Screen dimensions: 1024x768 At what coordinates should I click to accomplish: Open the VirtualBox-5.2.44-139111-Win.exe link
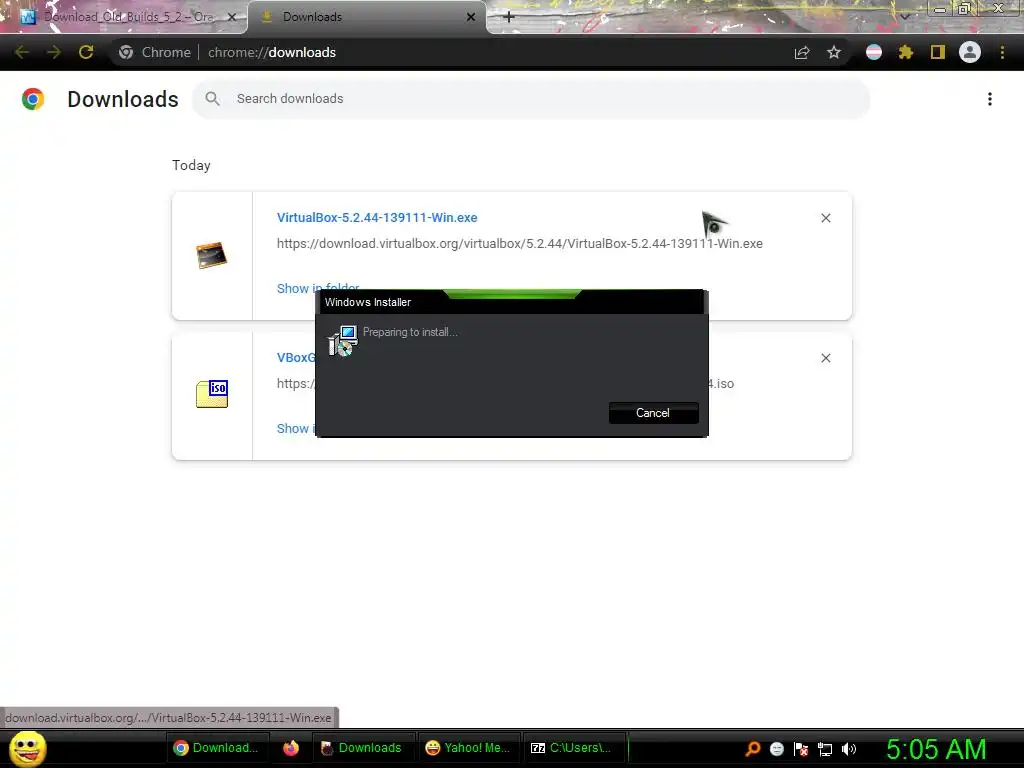(x=377, y=217)
